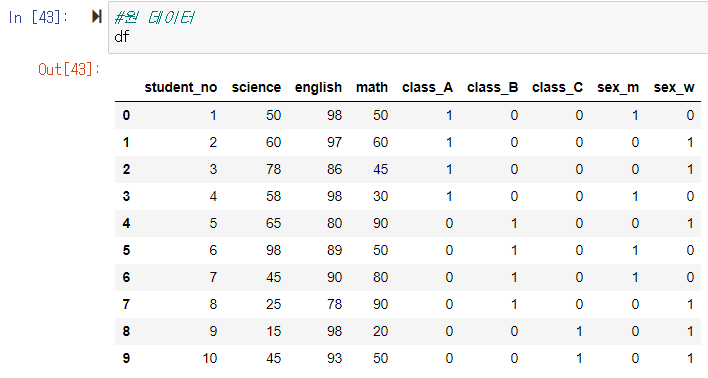
Task: Select row index 0 label
Action: coord(126,116)
